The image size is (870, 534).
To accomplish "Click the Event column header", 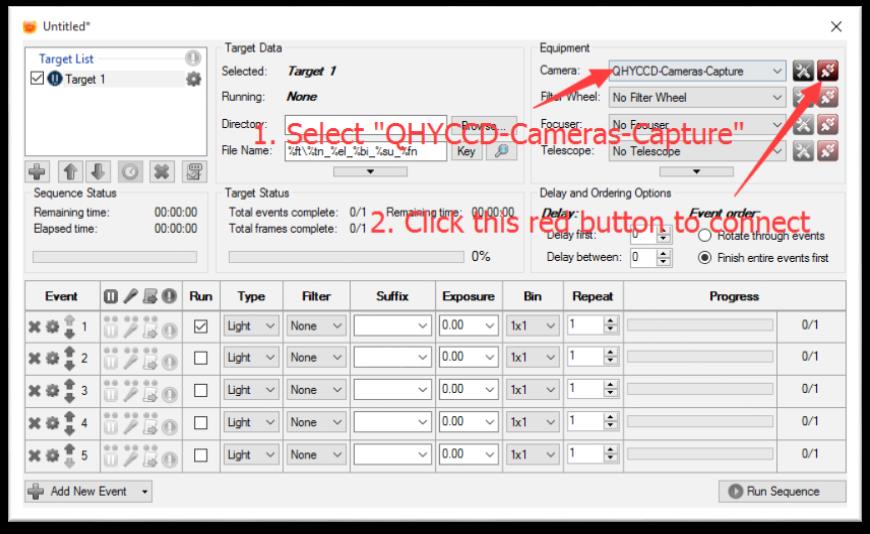I will click(x=62, y=296).
